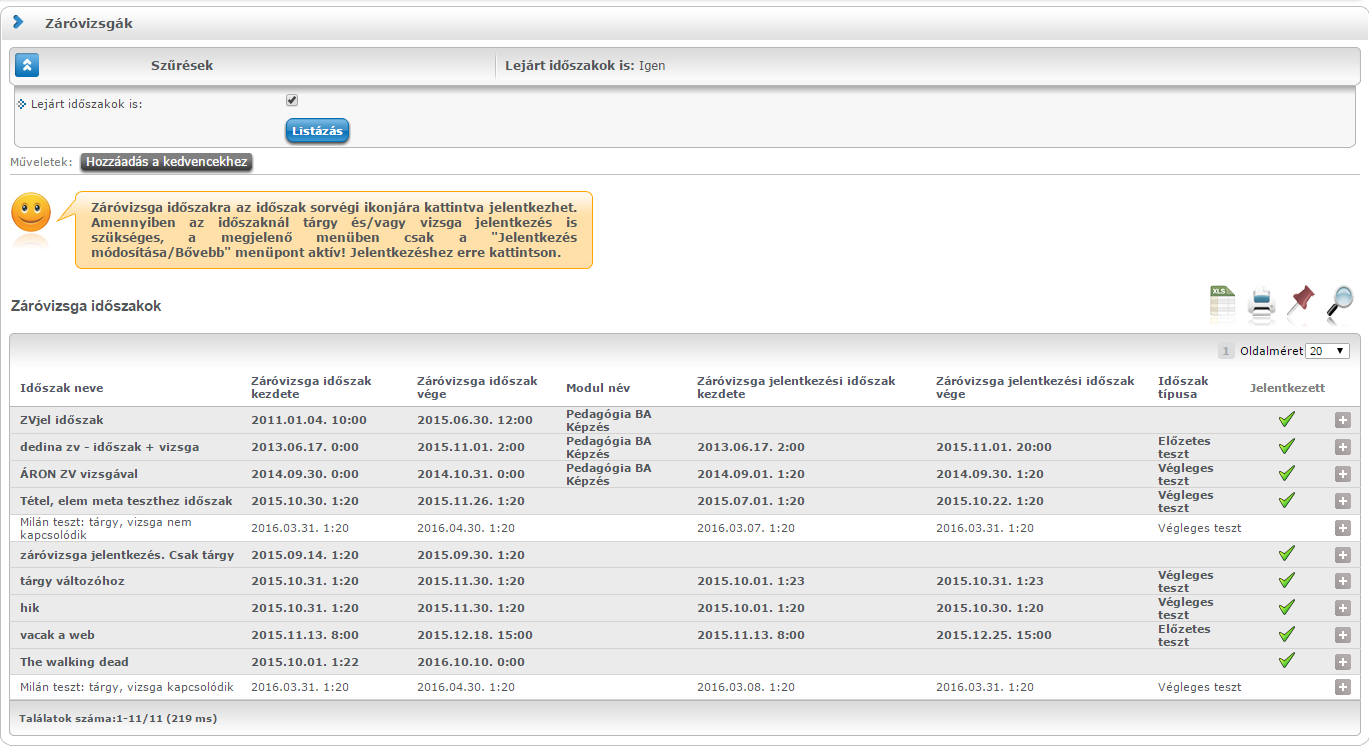Open plus menu for dedina zv row

click(x=1343, y=447)
